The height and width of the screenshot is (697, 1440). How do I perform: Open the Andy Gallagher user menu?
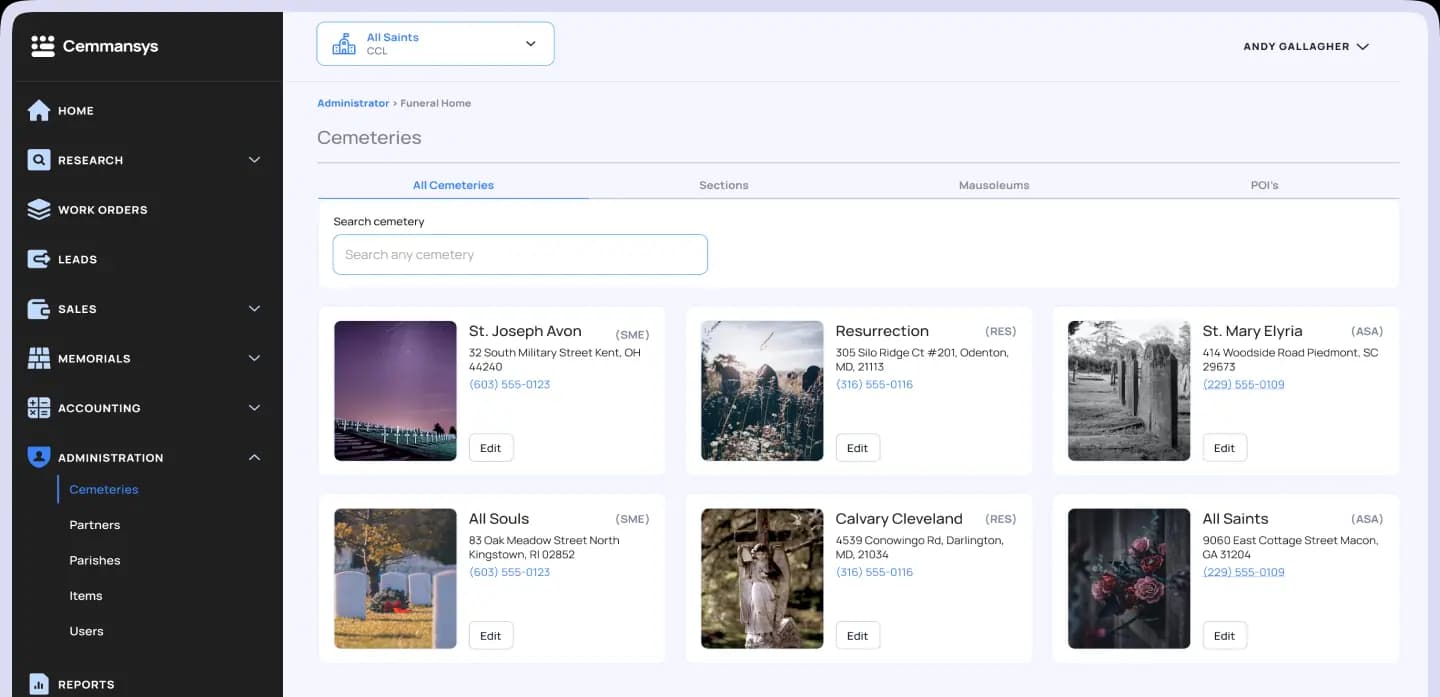coord(1306,46)
